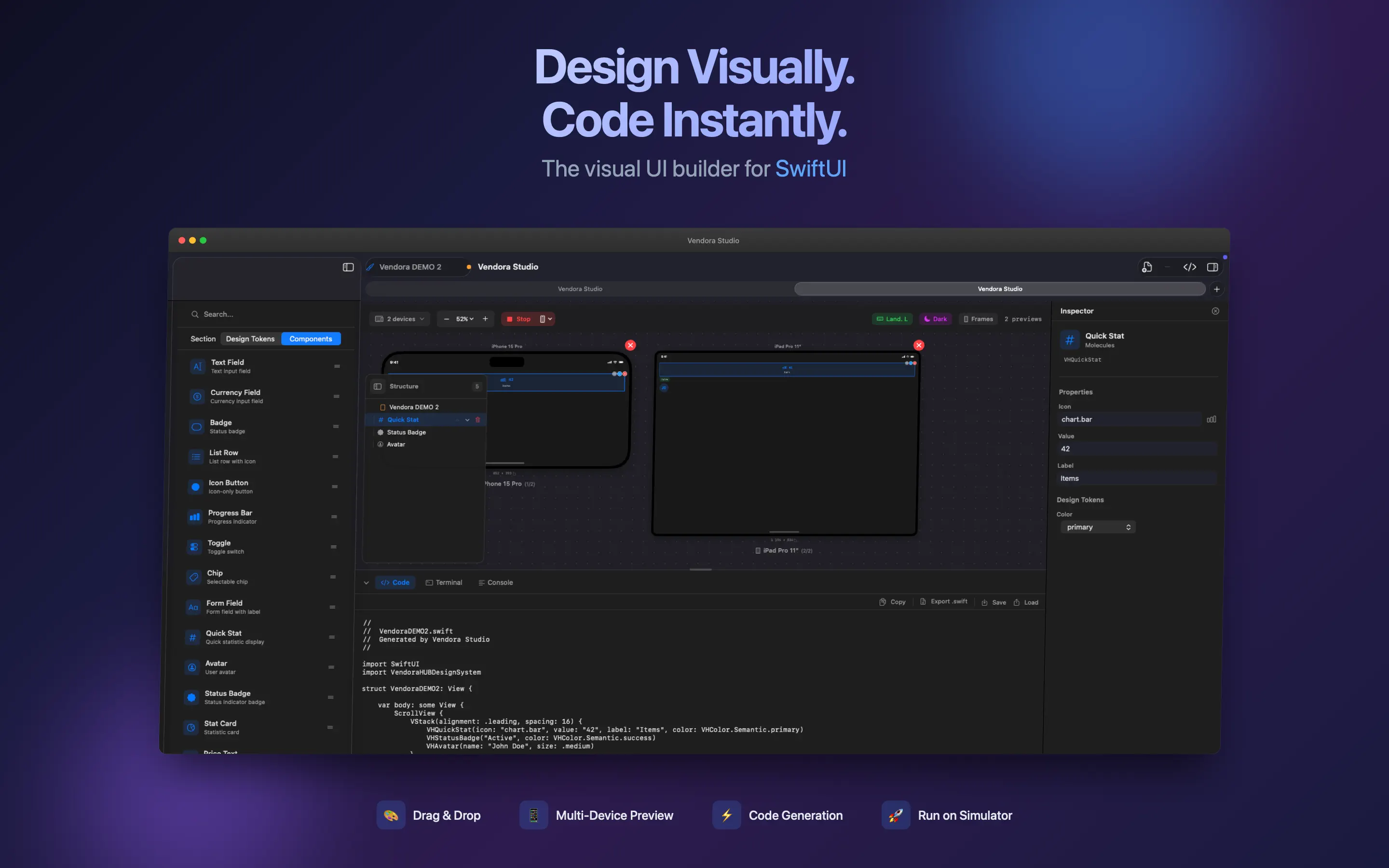1389x868 pixels.
Task: Copy the generated code using the Copy icon
Action: pyautogui.click(x=891, y=602)
